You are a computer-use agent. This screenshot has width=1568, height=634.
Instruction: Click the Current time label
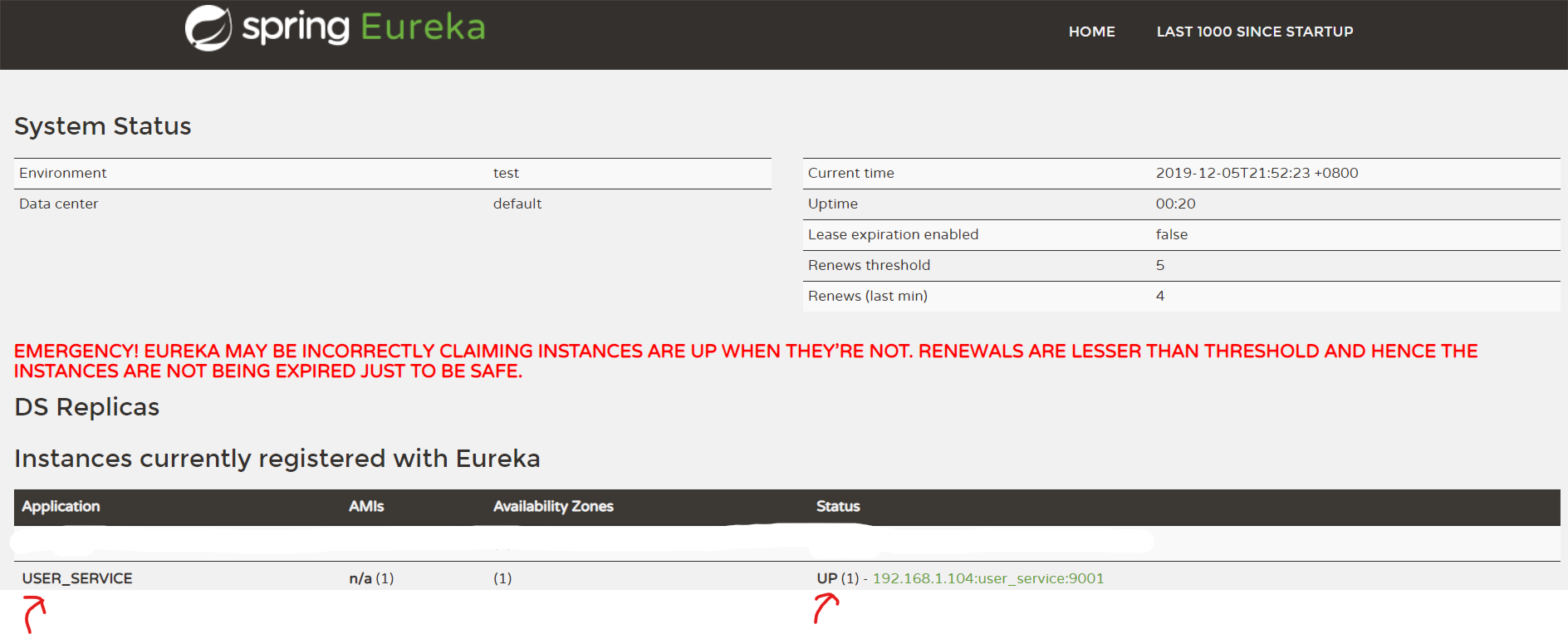pos(851,173)
